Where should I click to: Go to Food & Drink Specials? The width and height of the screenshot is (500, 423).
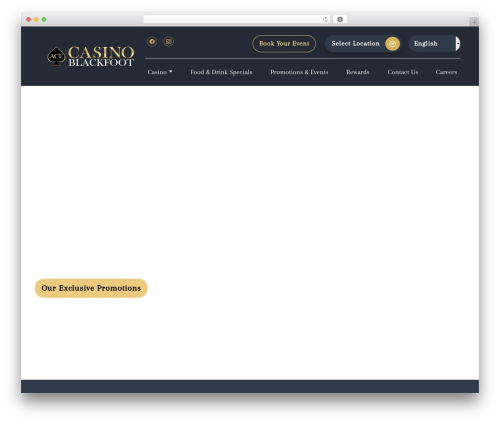click(x=221, y=72)
